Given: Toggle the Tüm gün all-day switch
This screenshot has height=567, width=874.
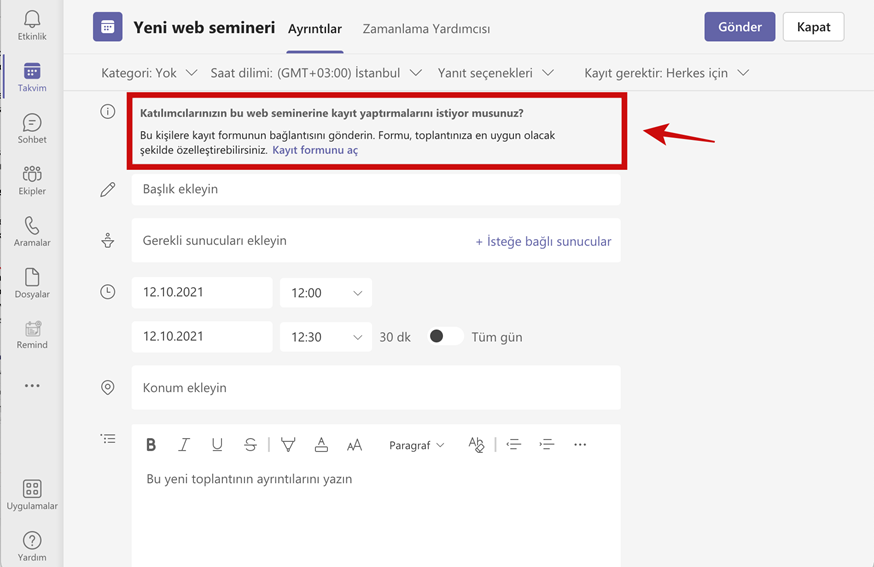Looking at the screenshot, I should pyautogui.click(x=445, y=336).
